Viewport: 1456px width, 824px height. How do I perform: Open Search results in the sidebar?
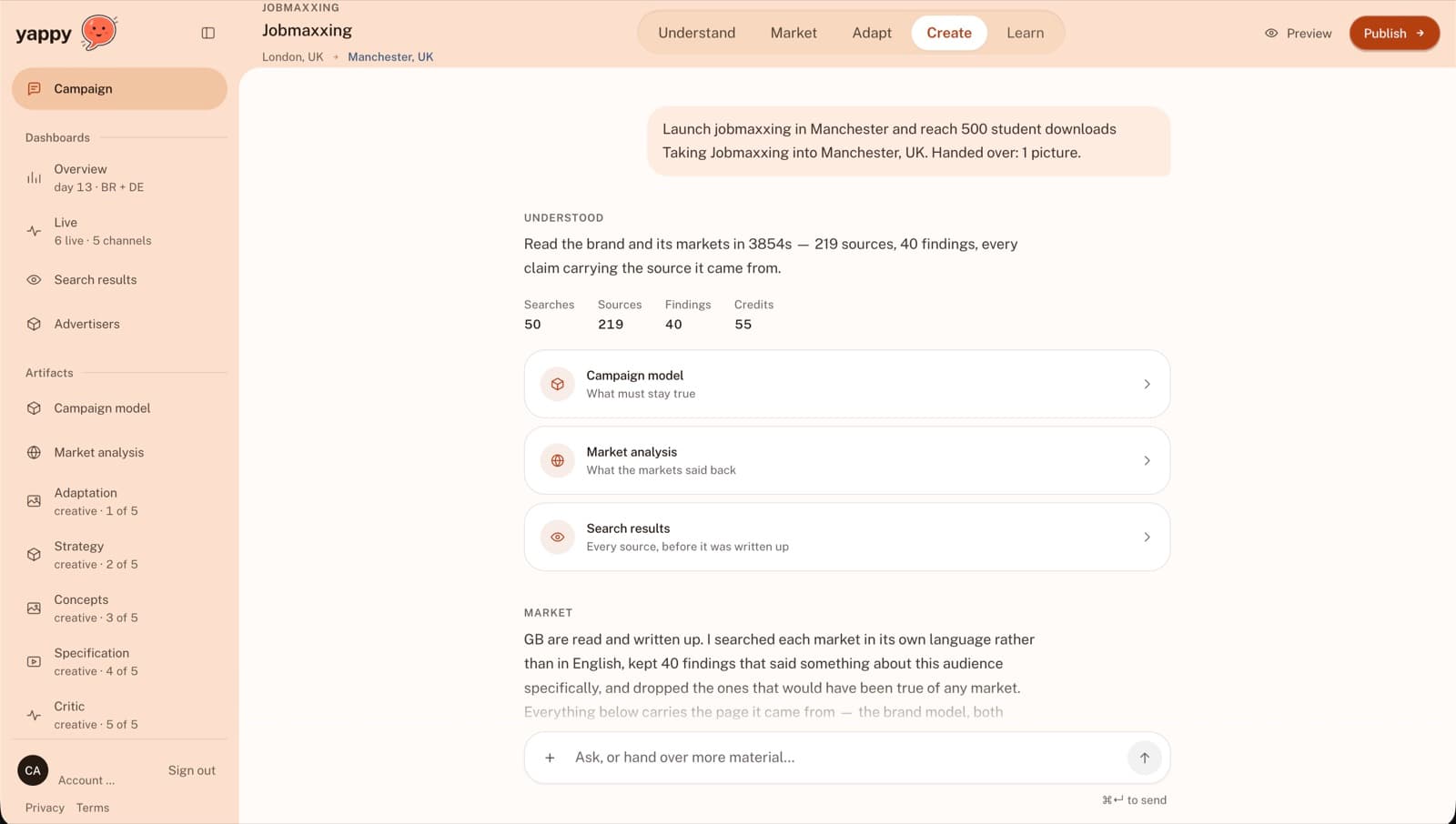point(119,279)
